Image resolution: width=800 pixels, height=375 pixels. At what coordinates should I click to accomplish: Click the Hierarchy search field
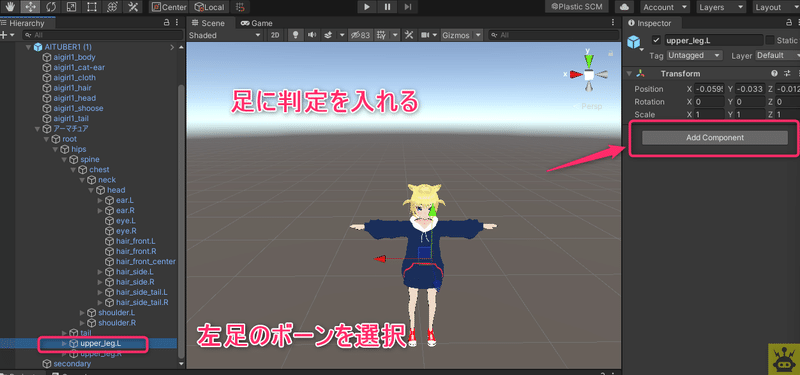103,35
